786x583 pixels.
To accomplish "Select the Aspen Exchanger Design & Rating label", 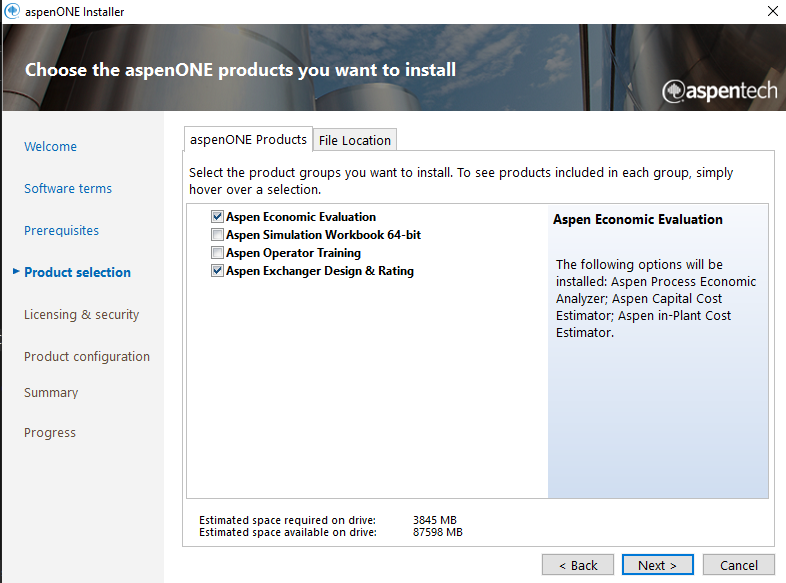I will point(319,271).
